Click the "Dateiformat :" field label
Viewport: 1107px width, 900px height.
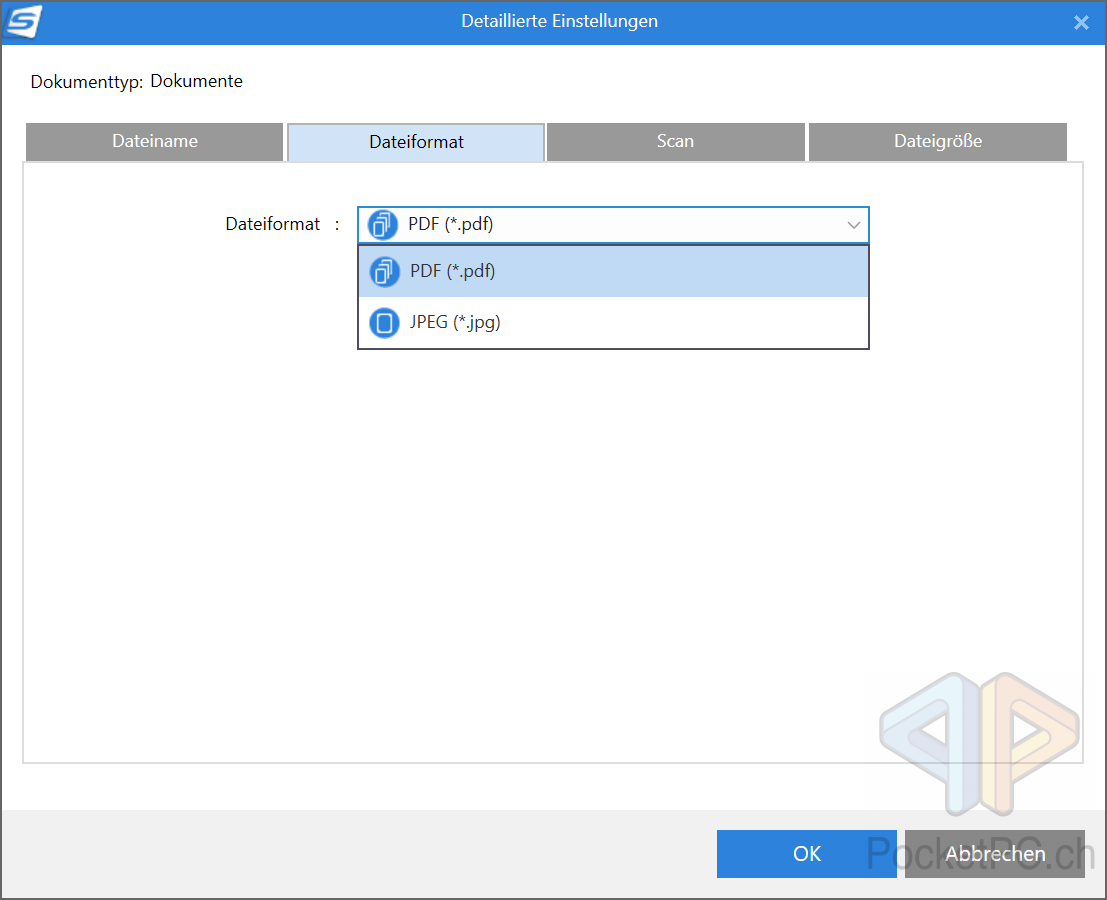[282, 224]
